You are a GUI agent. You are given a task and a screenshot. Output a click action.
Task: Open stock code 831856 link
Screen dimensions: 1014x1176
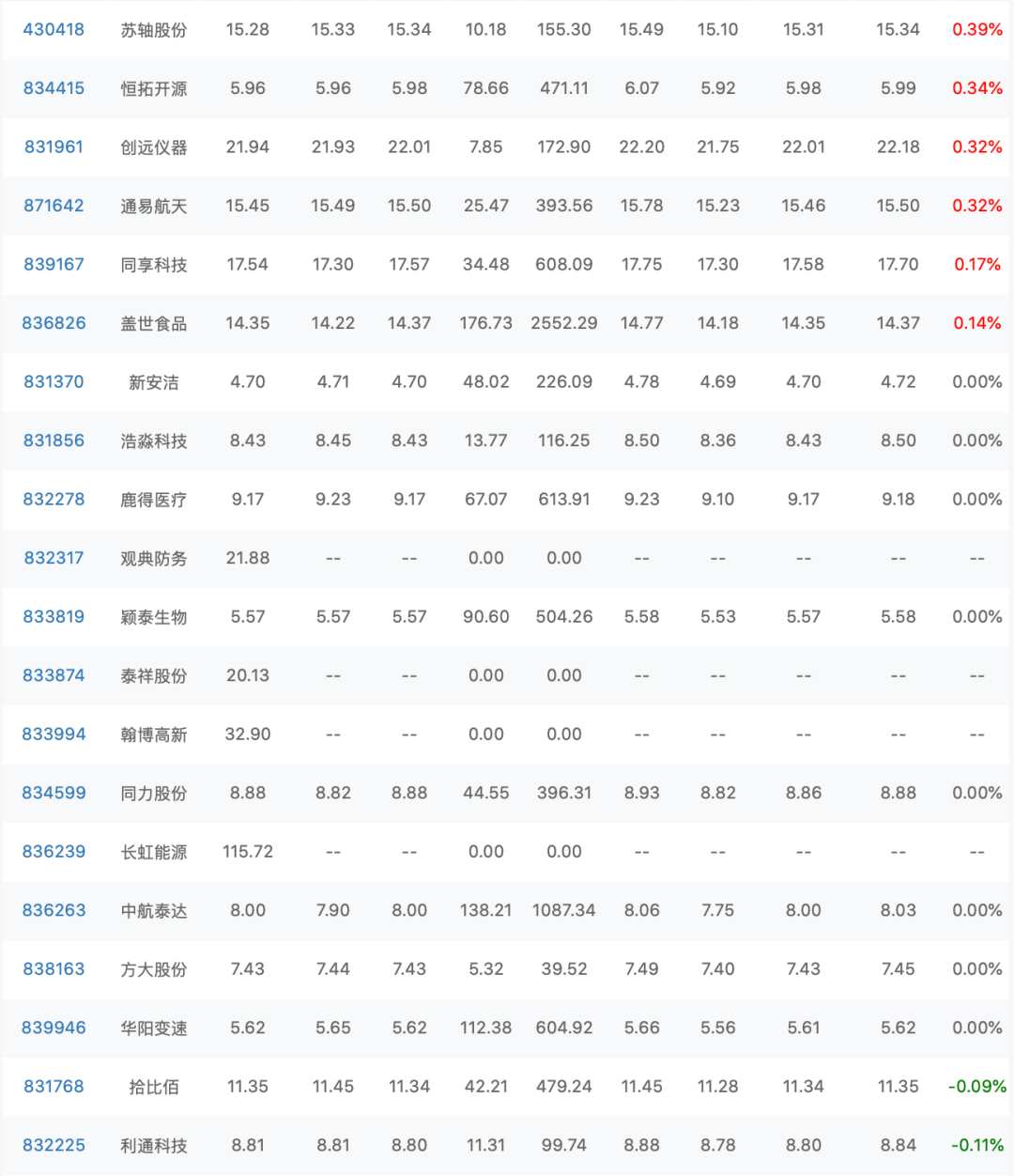(54, 441)
